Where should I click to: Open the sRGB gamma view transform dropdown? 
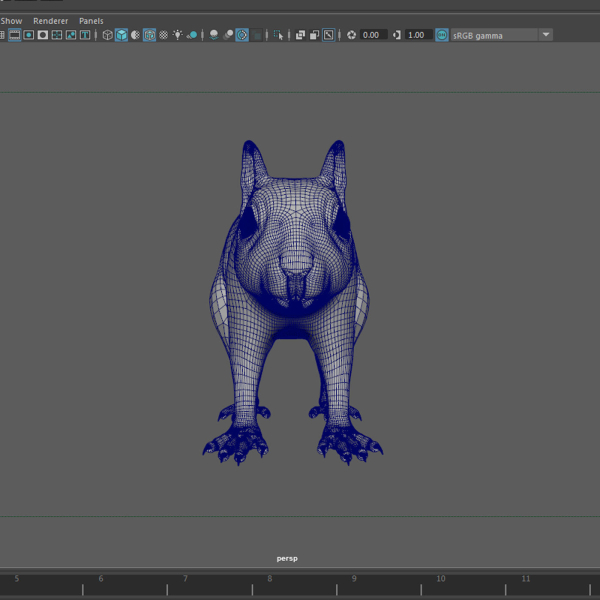pos(501,35)
